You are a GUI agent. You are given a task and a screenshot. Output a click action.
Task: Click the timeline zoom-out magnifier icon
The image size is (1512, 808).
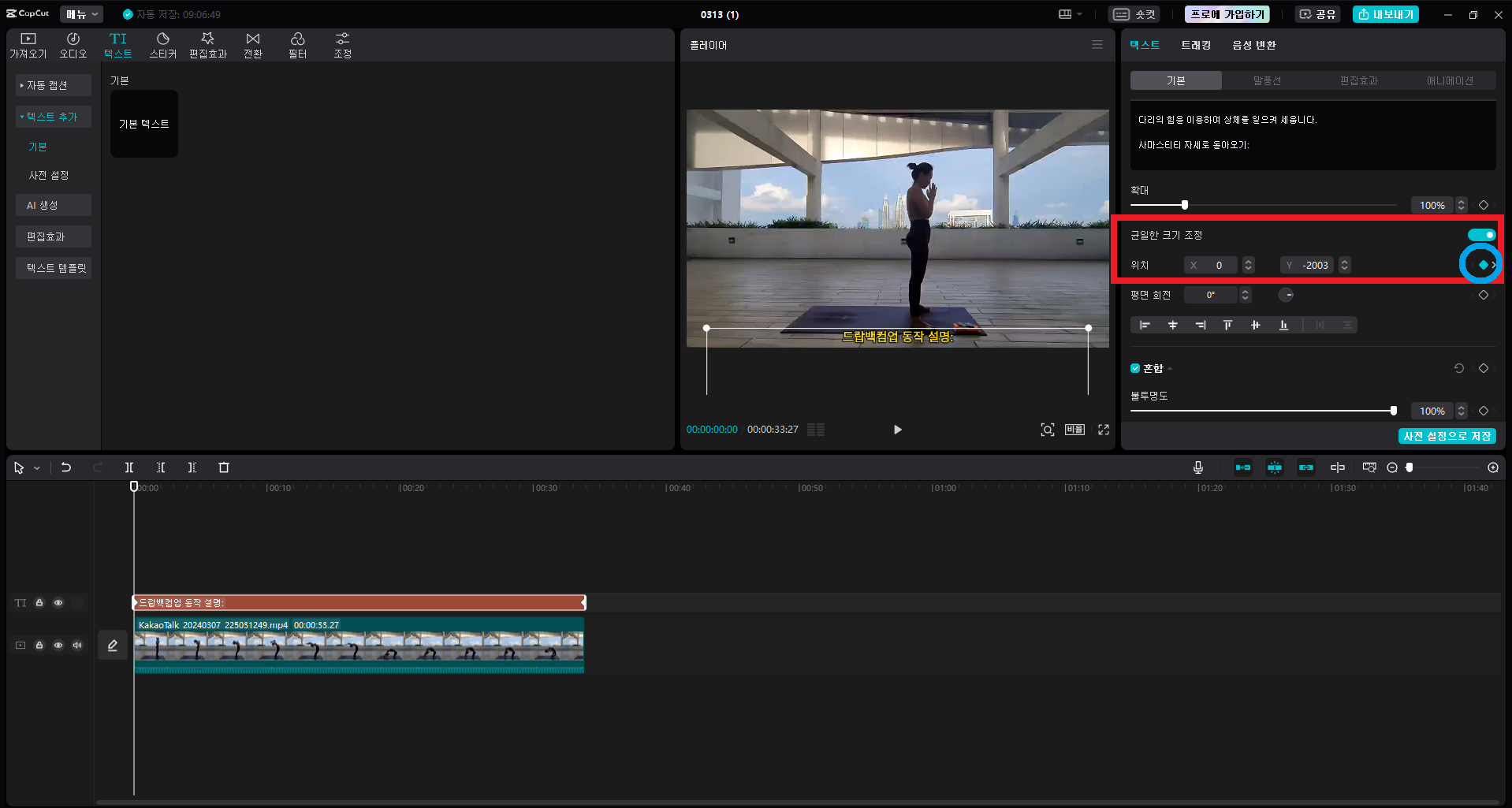(1392, 467)
